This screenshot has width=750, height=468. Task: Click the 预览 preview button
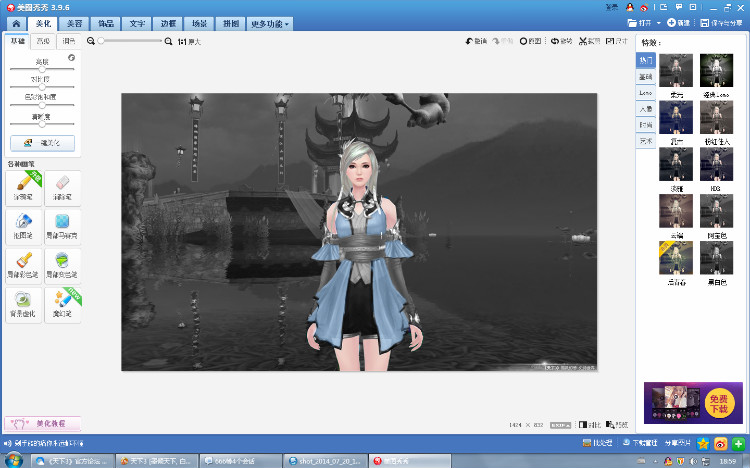pyautogui.click(x=617, y=424)
